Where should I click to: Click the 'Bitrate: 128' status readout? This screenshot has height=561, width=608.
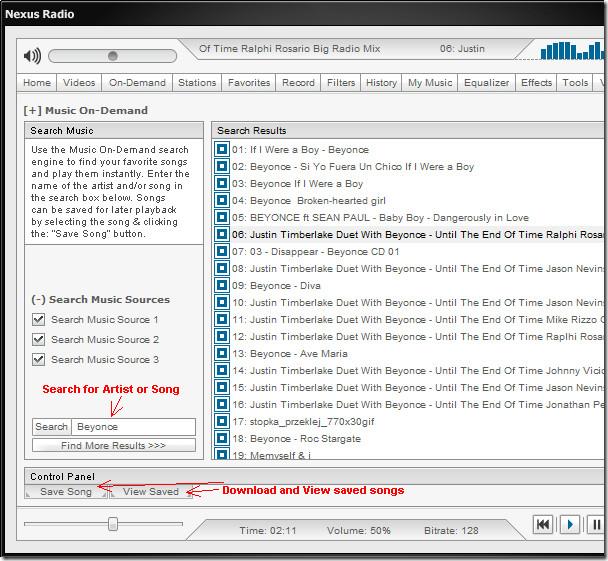click(x=451, y=530)
